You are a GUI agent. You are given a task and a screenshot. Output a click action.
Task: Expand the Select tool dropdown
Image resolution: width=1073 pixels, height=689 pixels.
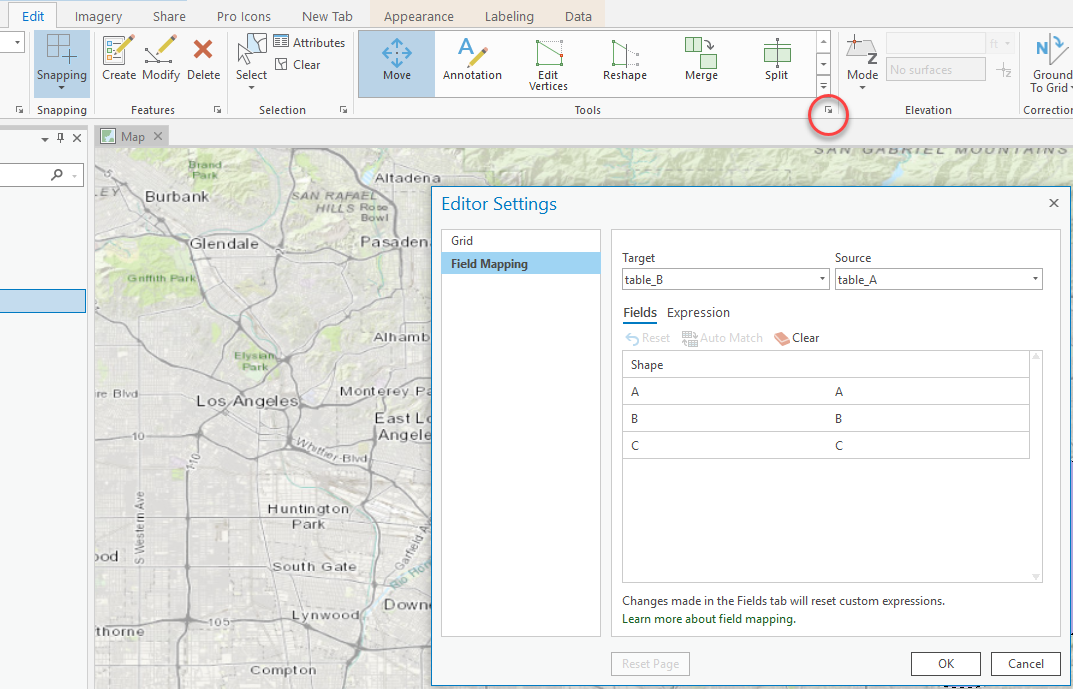[251, 87]
